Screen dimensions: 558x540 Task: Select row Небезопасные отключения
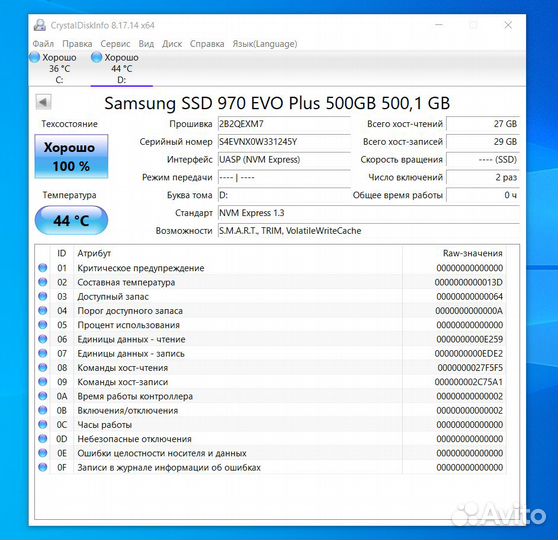click(x=270, y=439)
